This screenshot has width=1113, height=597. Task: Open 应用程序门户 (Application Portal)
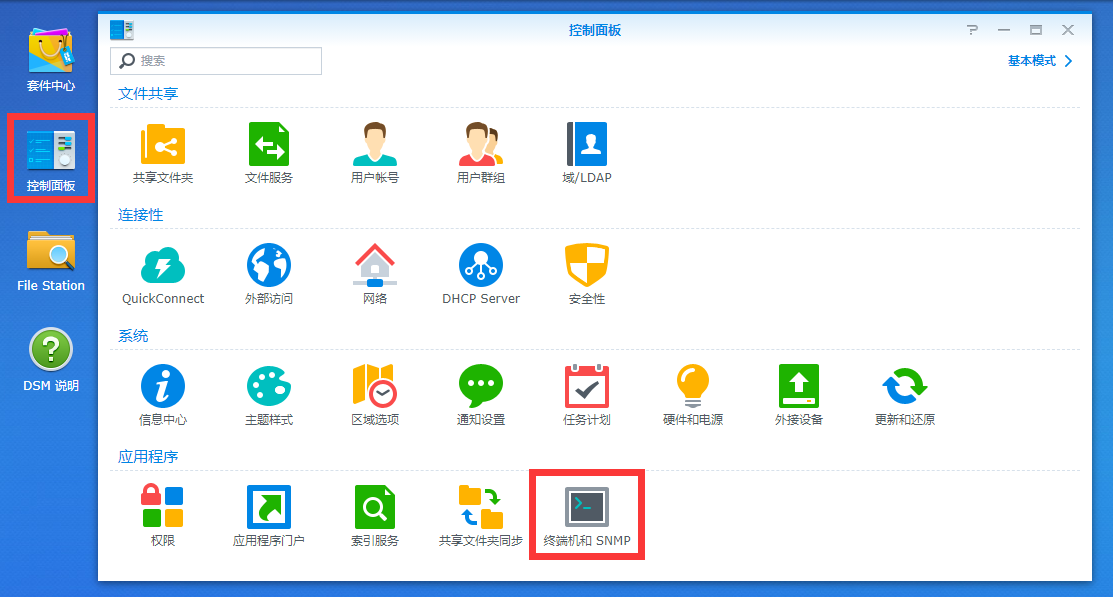pos(268,516)
